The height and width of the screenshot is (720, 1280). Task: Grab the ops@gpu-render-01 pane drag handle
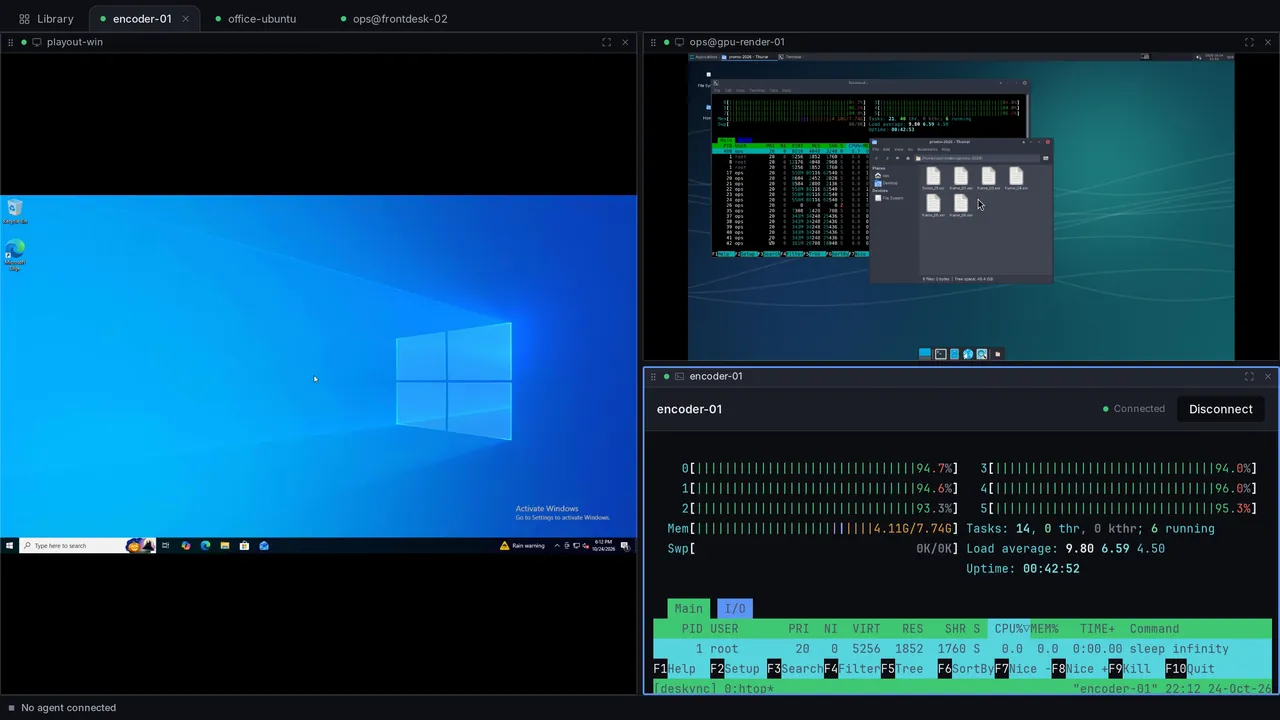pos(653,42)
